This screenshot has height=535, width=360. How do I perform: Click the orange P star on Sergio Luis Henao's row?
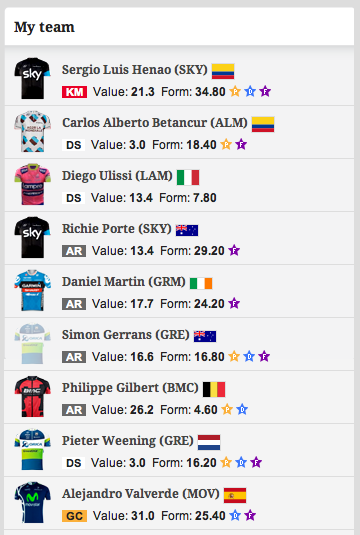coord(235,91)
